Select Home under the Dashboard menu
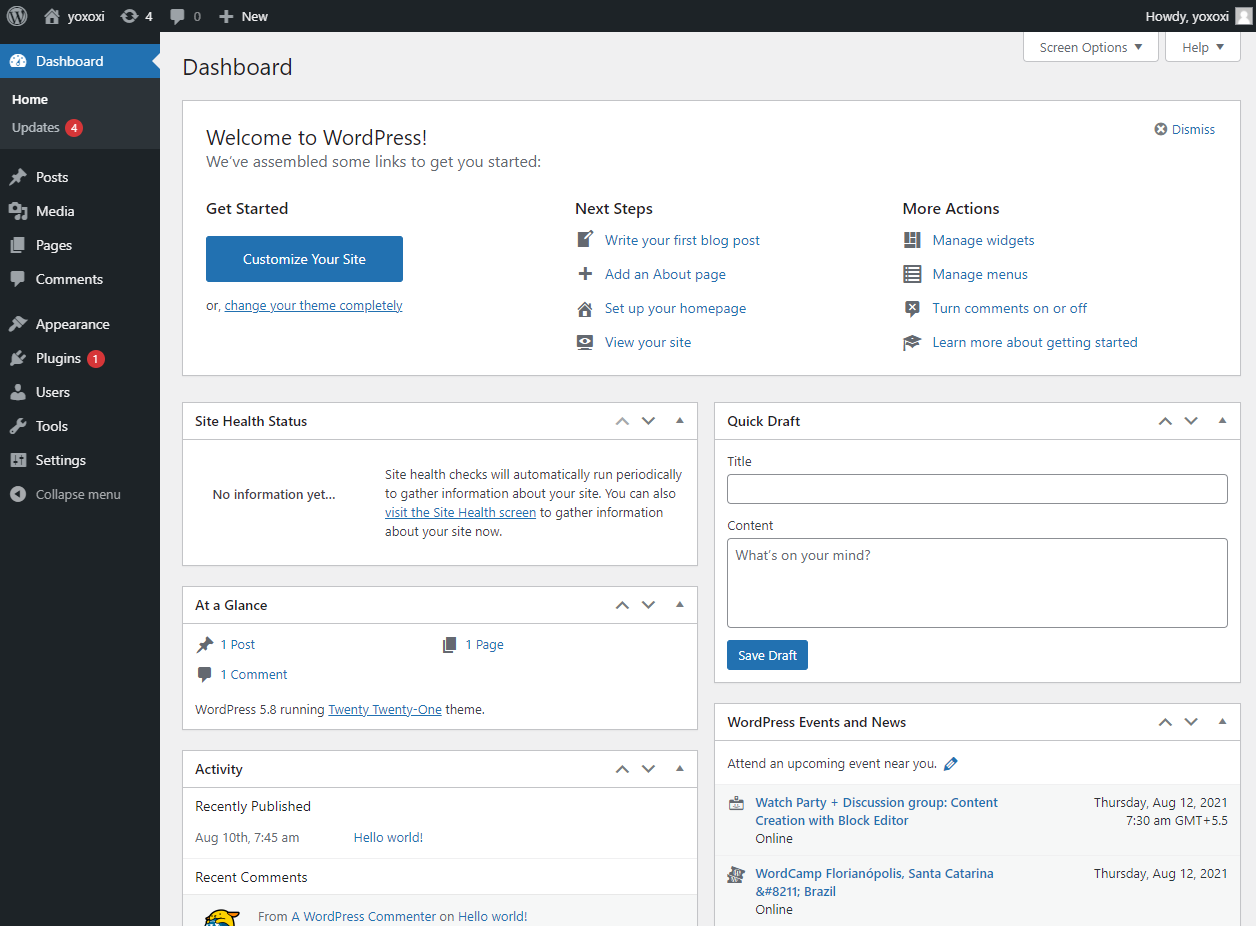The width and height of the screenshot is (1256, 926). pos(30,99)
